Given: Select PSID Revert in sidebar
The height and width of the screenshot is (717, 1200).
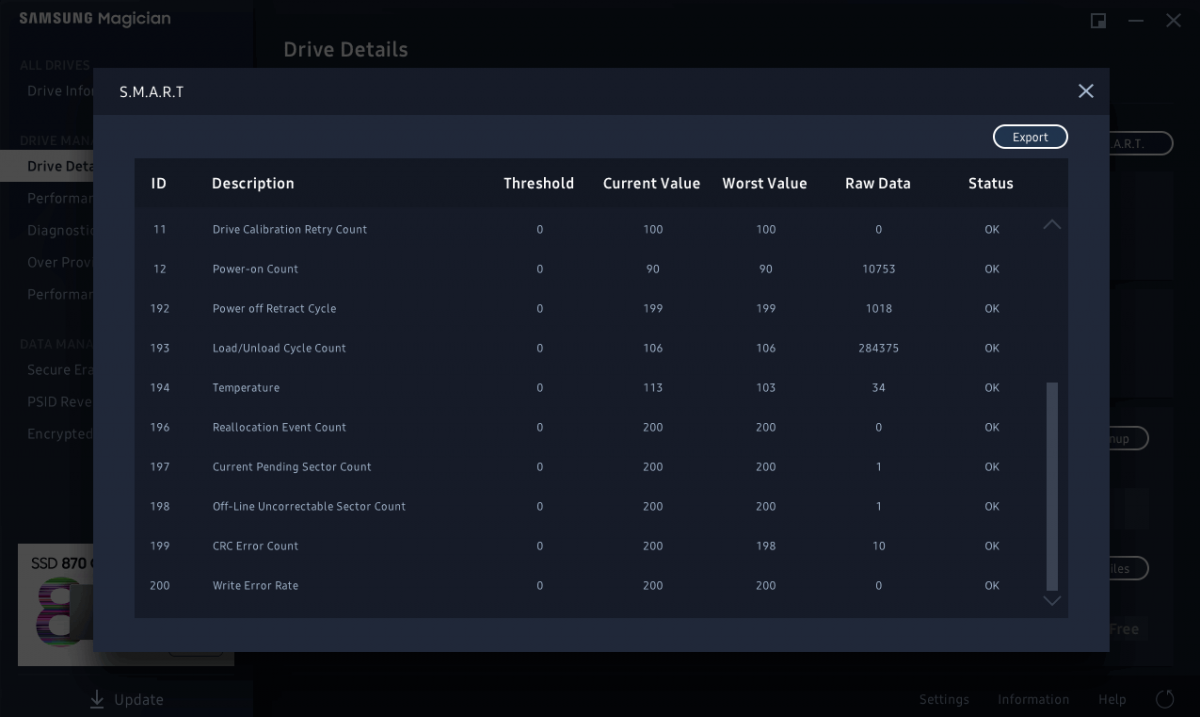Looking at the screenshot, I should 60,401.
